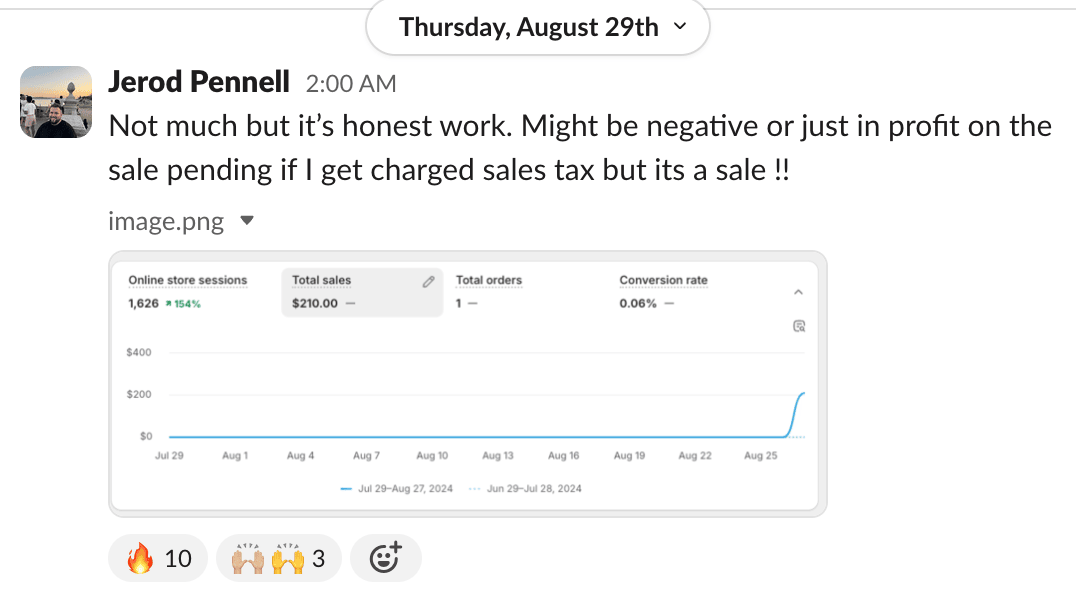Click the add reaction smiley icon
Viewport: 1076px width, 596px height.
click(385, 558)
